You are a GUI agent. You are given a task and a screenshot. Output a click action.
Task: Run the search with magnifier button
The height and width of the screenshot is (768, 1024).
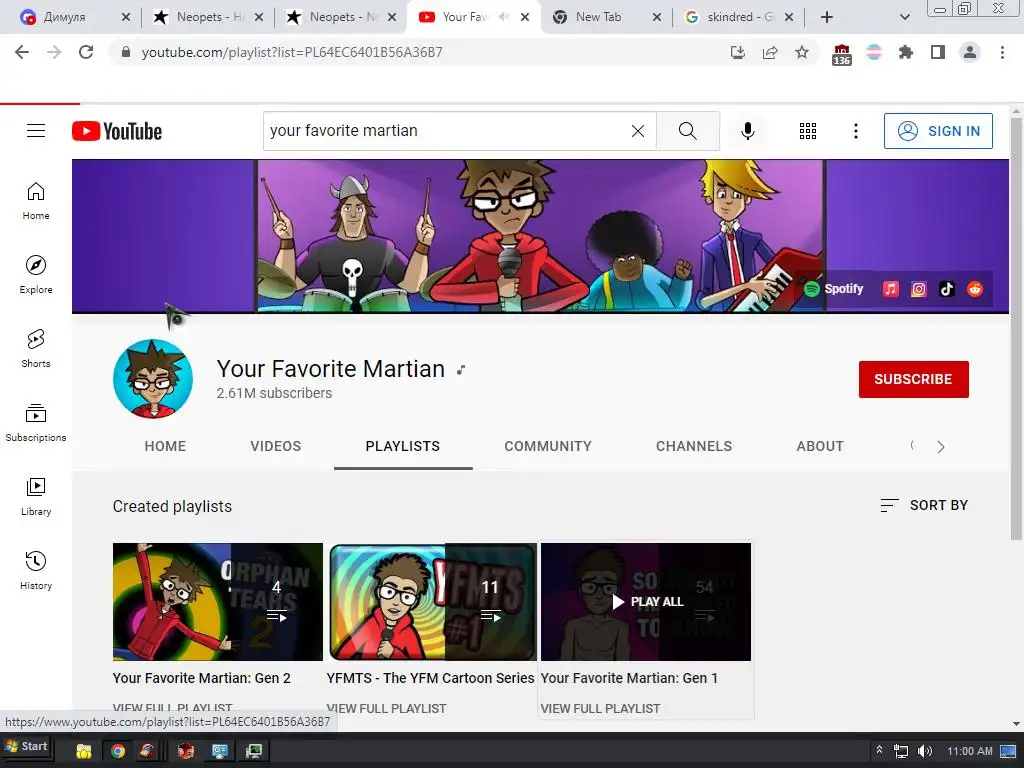pos(688,131)
